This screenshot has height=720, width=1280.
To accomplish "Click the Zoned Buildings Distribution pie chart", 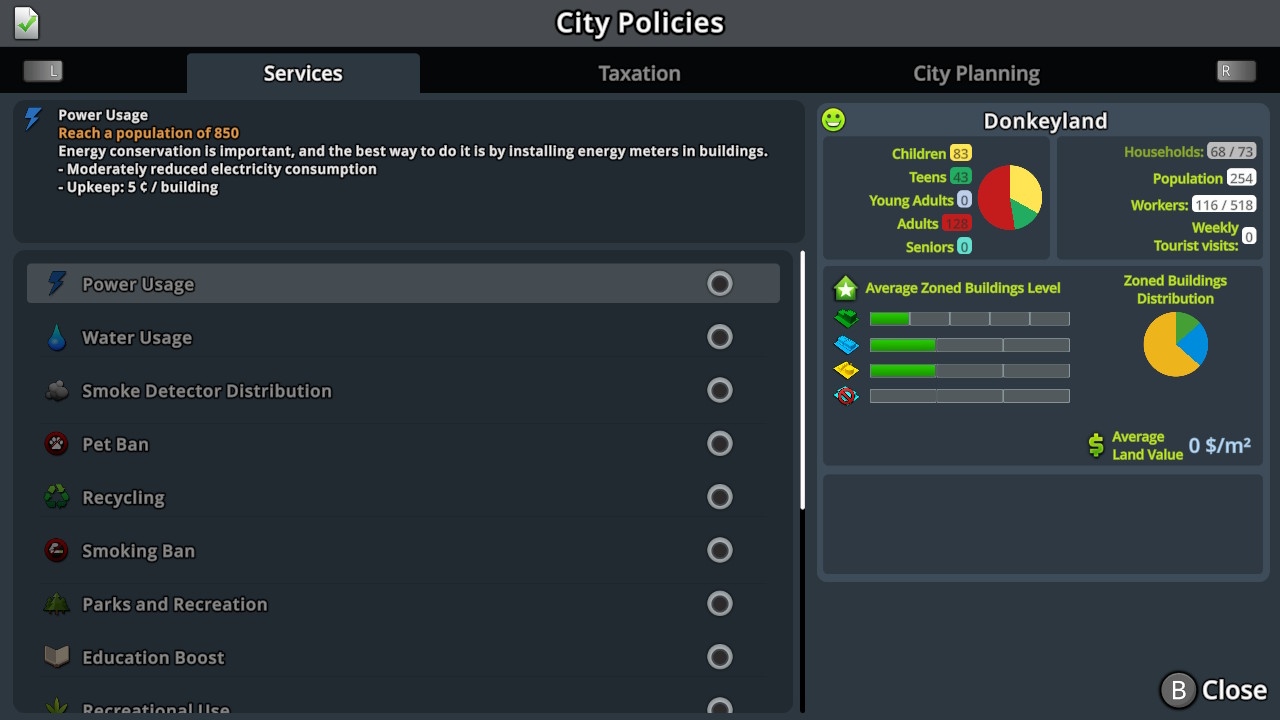I will coord(1175,344).
